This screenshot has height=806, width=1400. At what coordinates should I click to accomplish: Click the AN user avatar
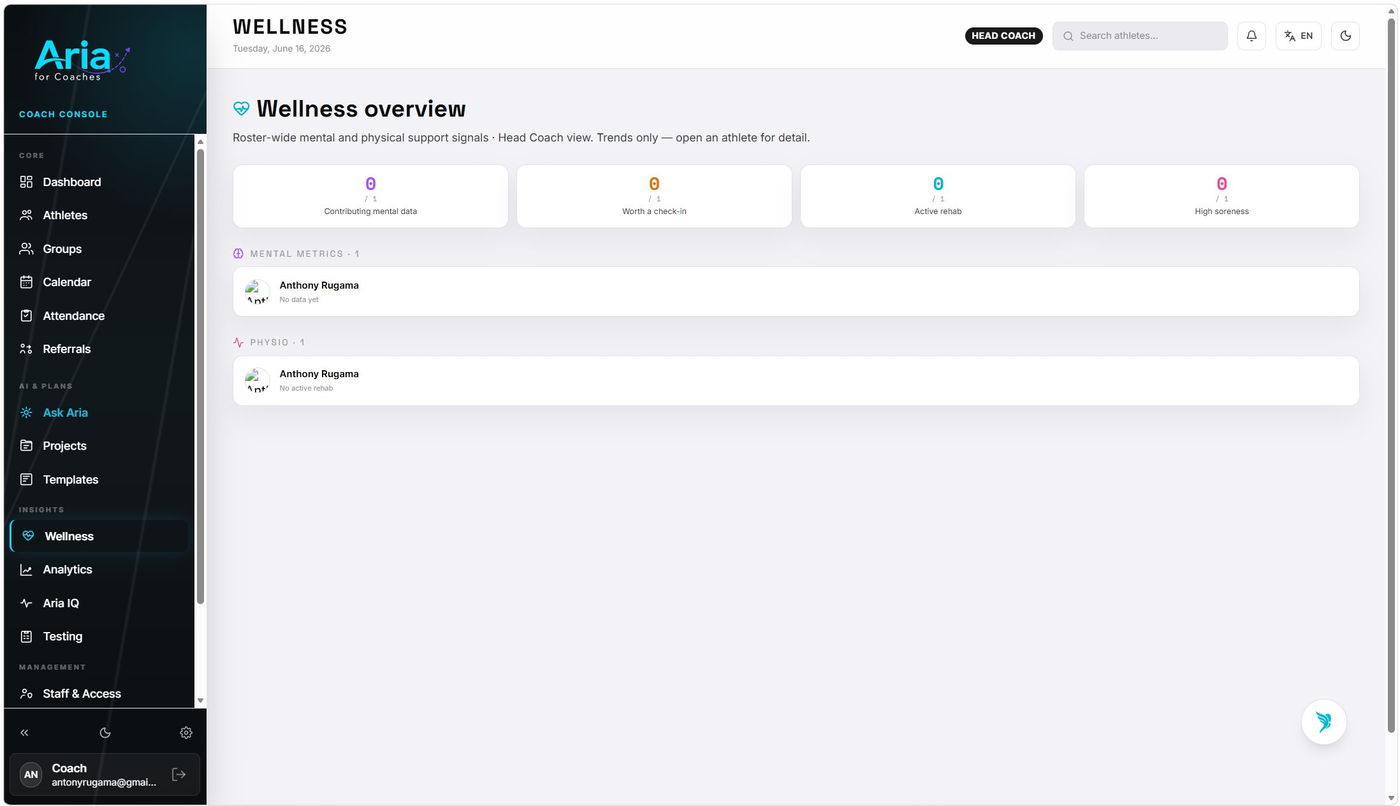pyautogui.click(x=31, y=775)
